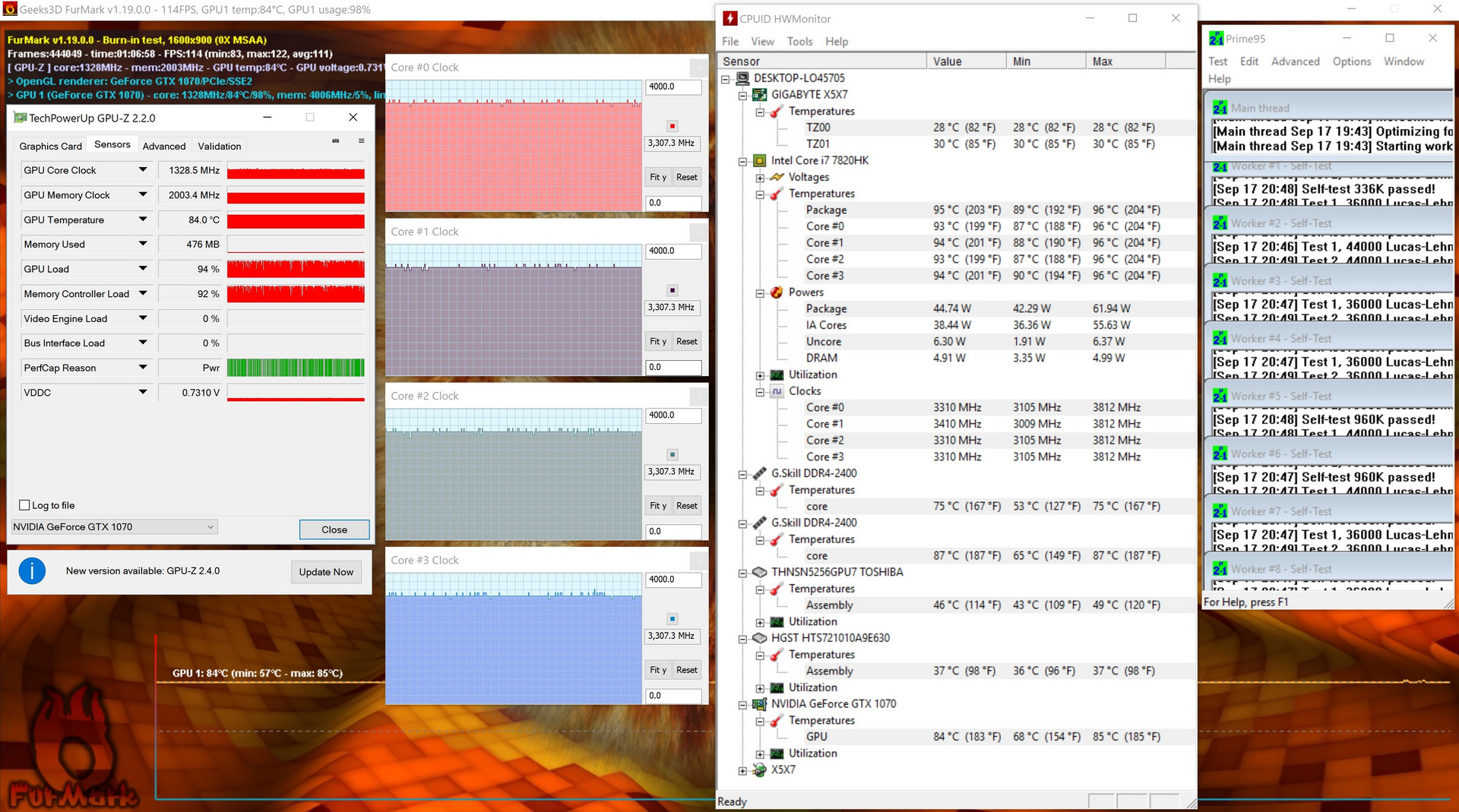This screenshot has width=1459, height=812.
Task: Click the Sensor column header in HWMonitor
Action: [x=821, y=62]
